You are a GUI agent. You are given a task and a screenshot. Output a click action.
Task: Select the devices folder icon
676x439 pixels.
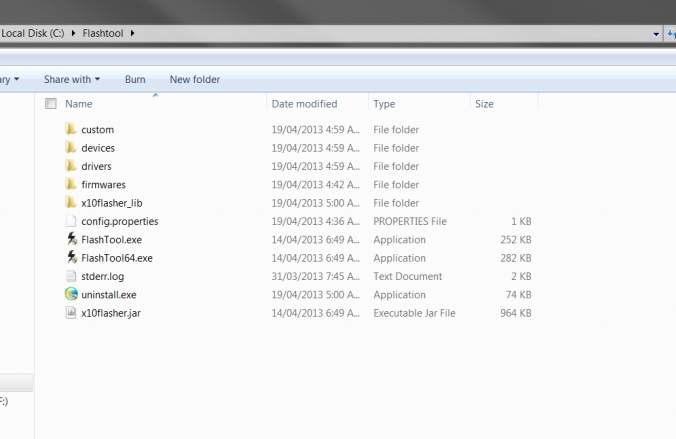pyautogui.click(x=71, y=147)
